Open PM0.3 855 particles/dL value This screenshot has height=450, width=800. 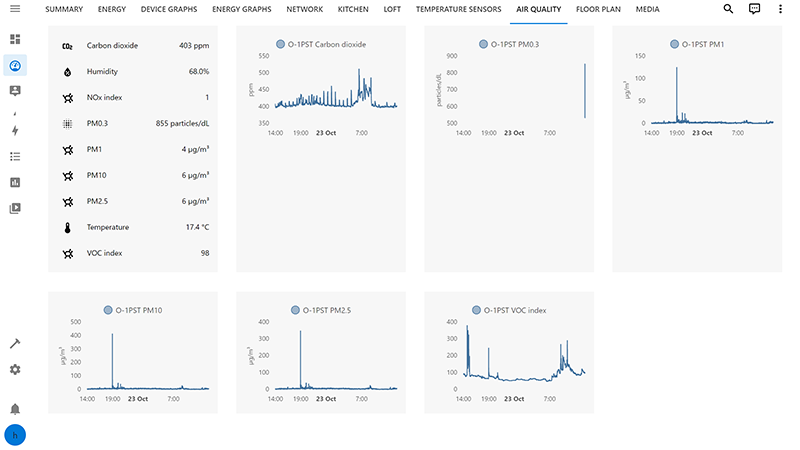pos(182,123)
